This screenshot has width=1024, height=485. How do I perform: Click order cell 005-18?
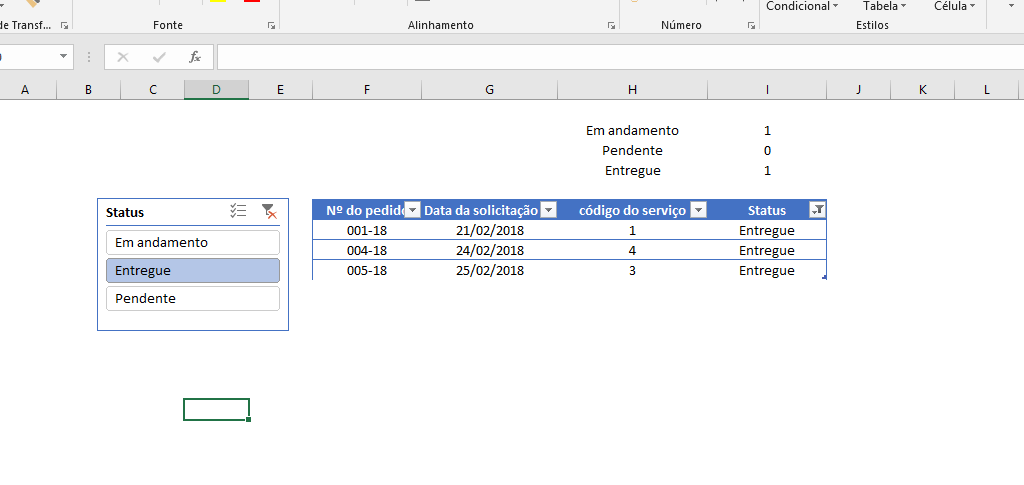click(x=367, y=270)
